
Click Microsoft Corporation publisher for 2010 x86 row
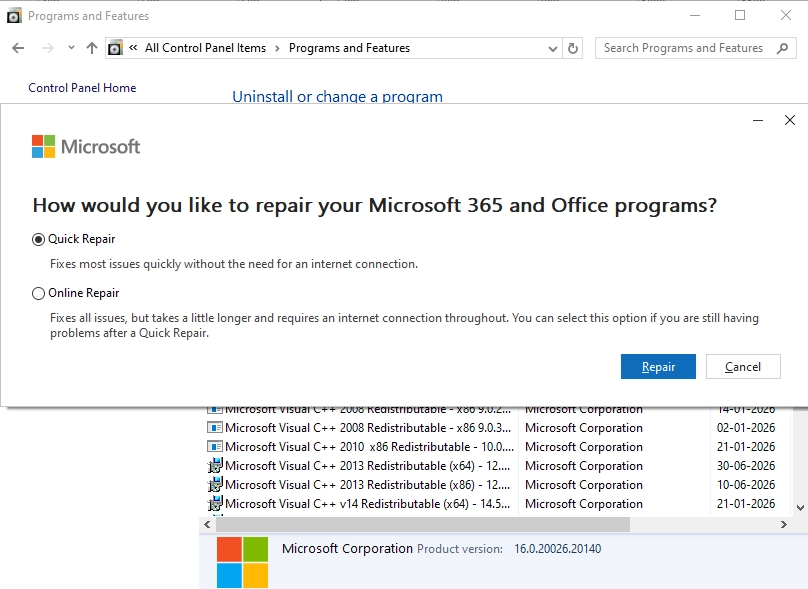pos(584,447)
